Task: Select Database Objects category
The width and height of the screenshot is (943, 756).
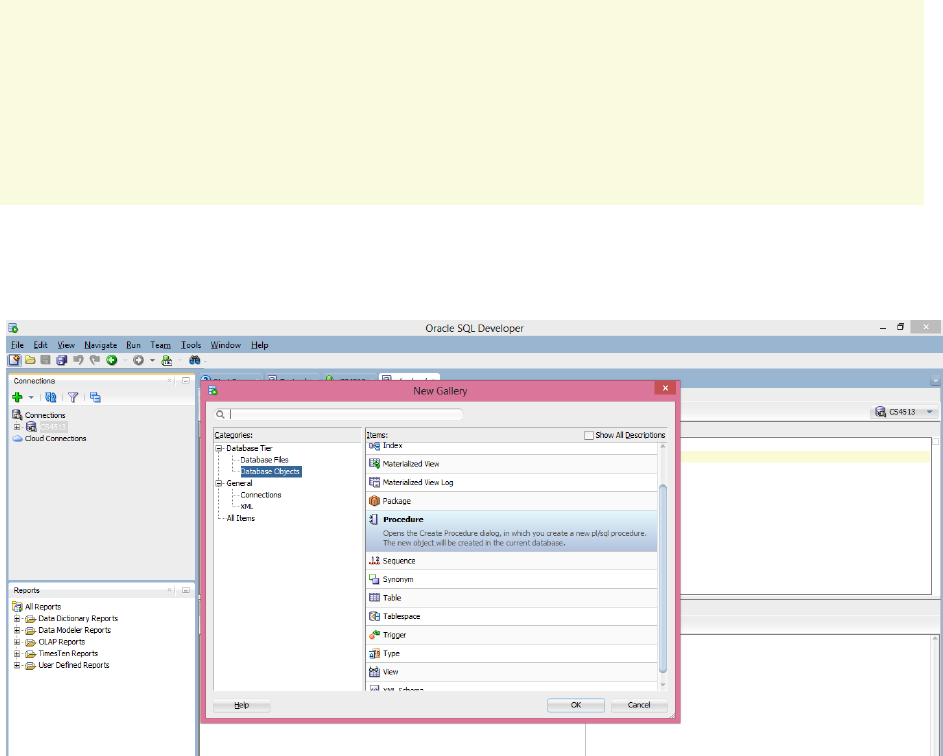Action: [270, 472]
